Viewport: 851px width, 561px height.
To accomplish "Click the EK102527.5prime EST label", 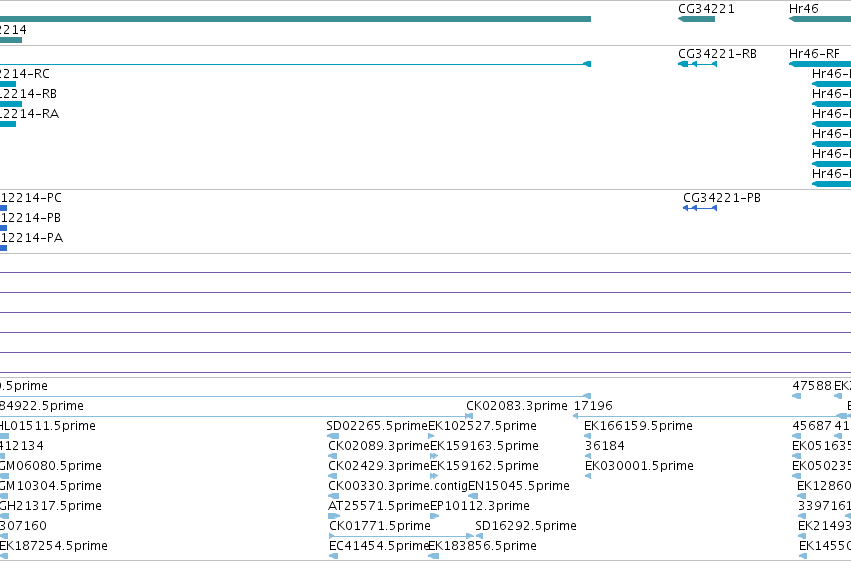I will (482, 426).
